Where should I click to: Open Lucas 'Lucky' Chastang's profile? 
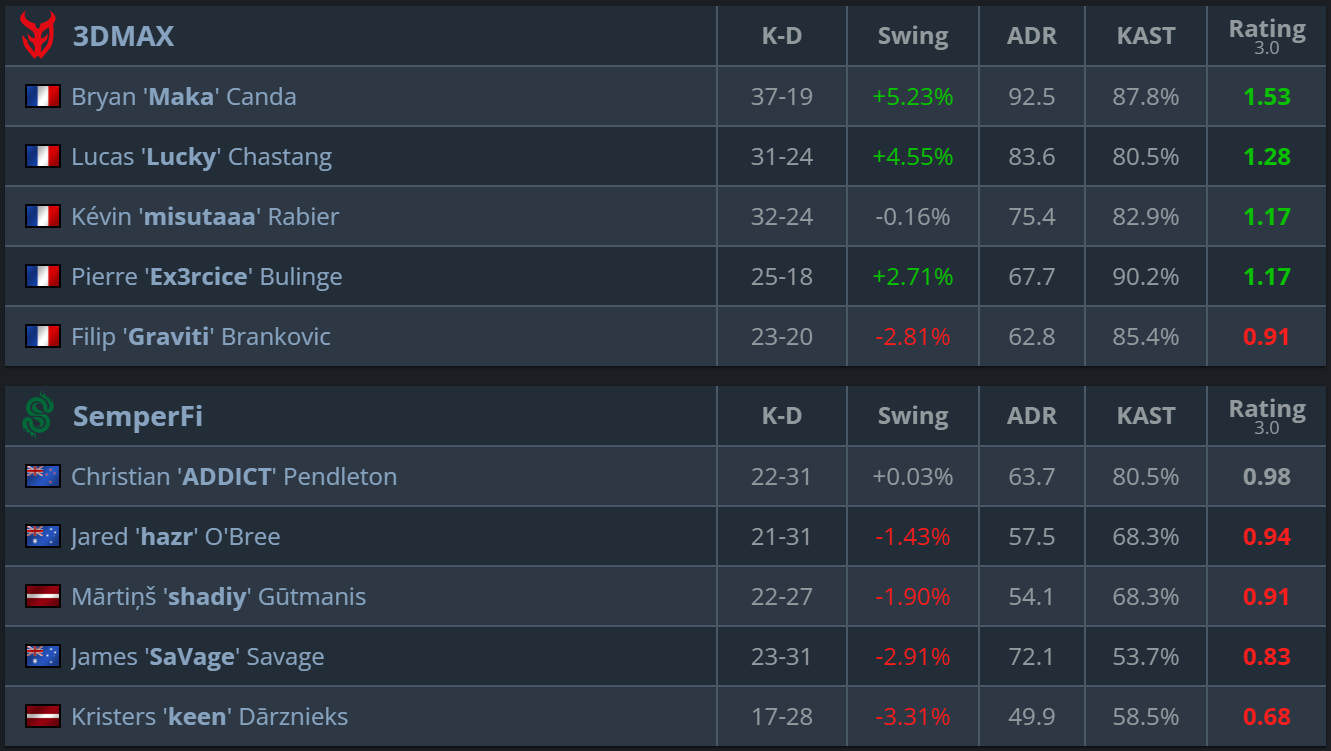(201, 157)
